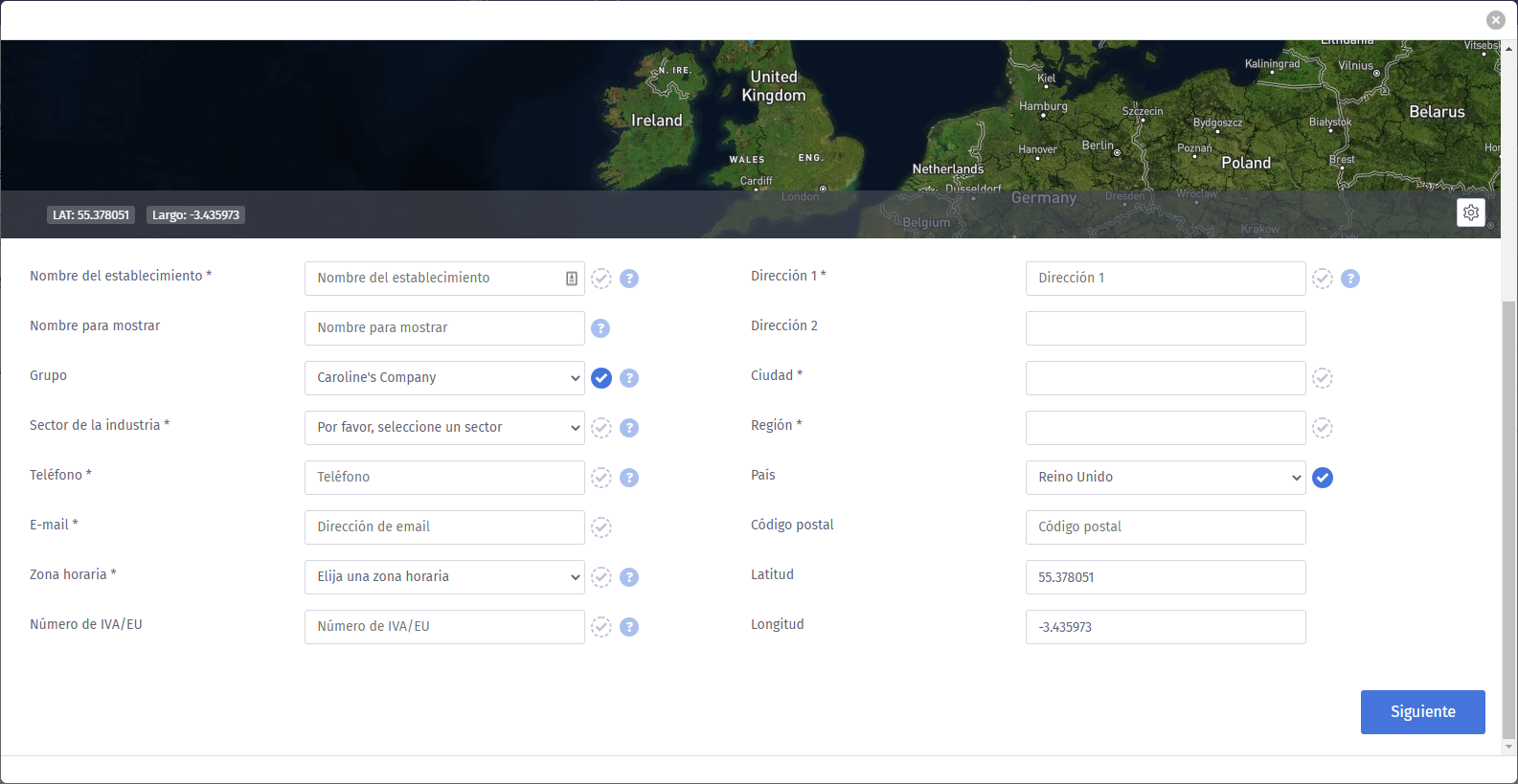Click the Dirección 2 input field
1518x784 pixels.
(1166, 328)
